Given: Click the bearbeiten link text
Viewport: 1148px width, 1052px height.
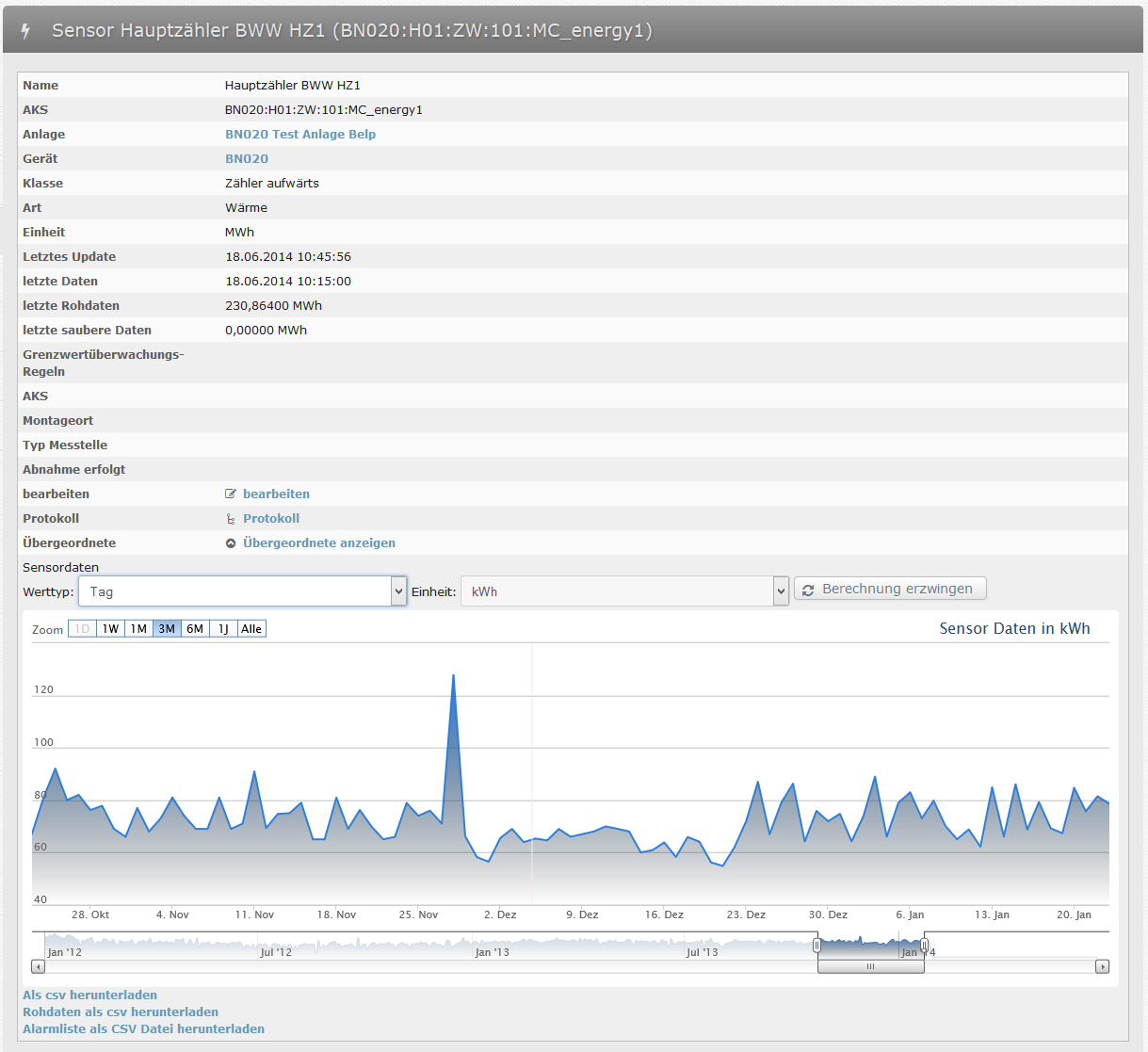Looking at the screenshot, I should pos(276,494).
